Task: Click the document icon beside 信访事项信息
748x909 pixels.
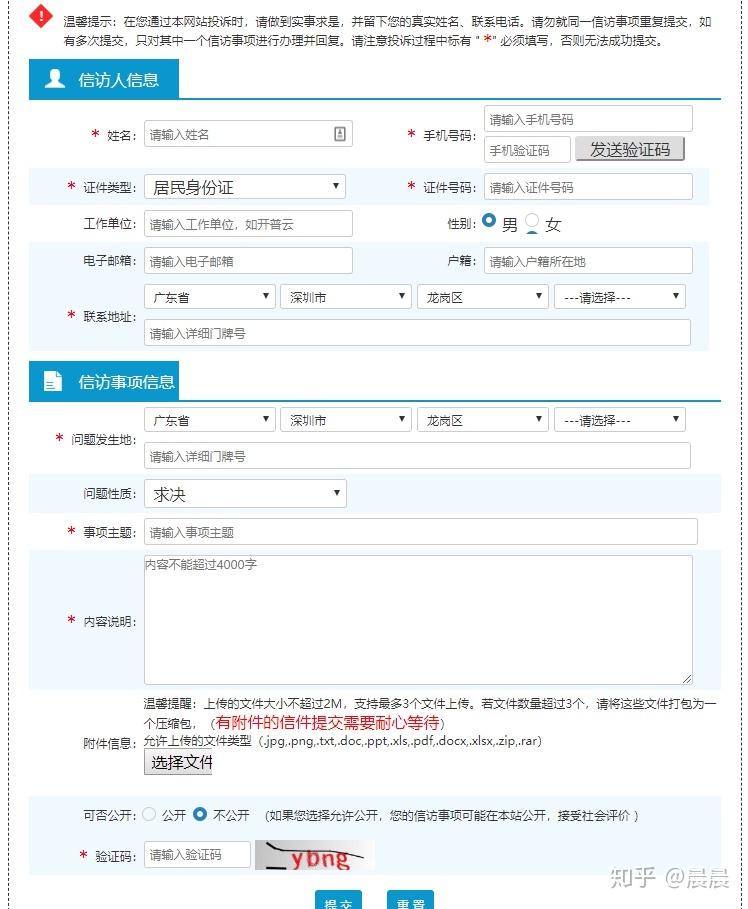Action: pyautogui.click(x=53, y=381)
